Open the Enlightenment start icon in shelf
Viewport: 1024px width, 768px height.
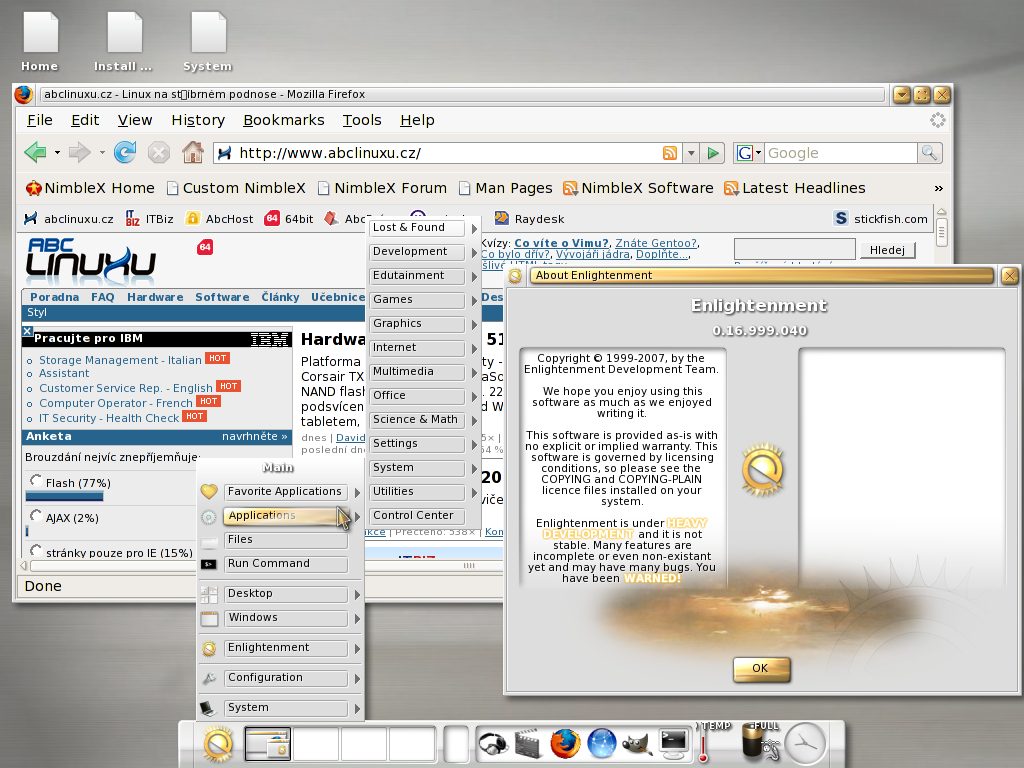[217, 743]
